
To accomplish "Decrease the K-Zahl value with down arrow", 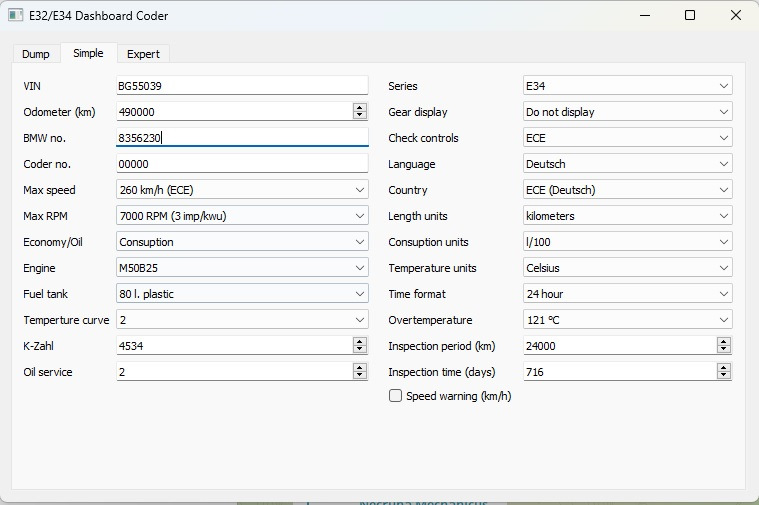I will click(x=360, y=350).
